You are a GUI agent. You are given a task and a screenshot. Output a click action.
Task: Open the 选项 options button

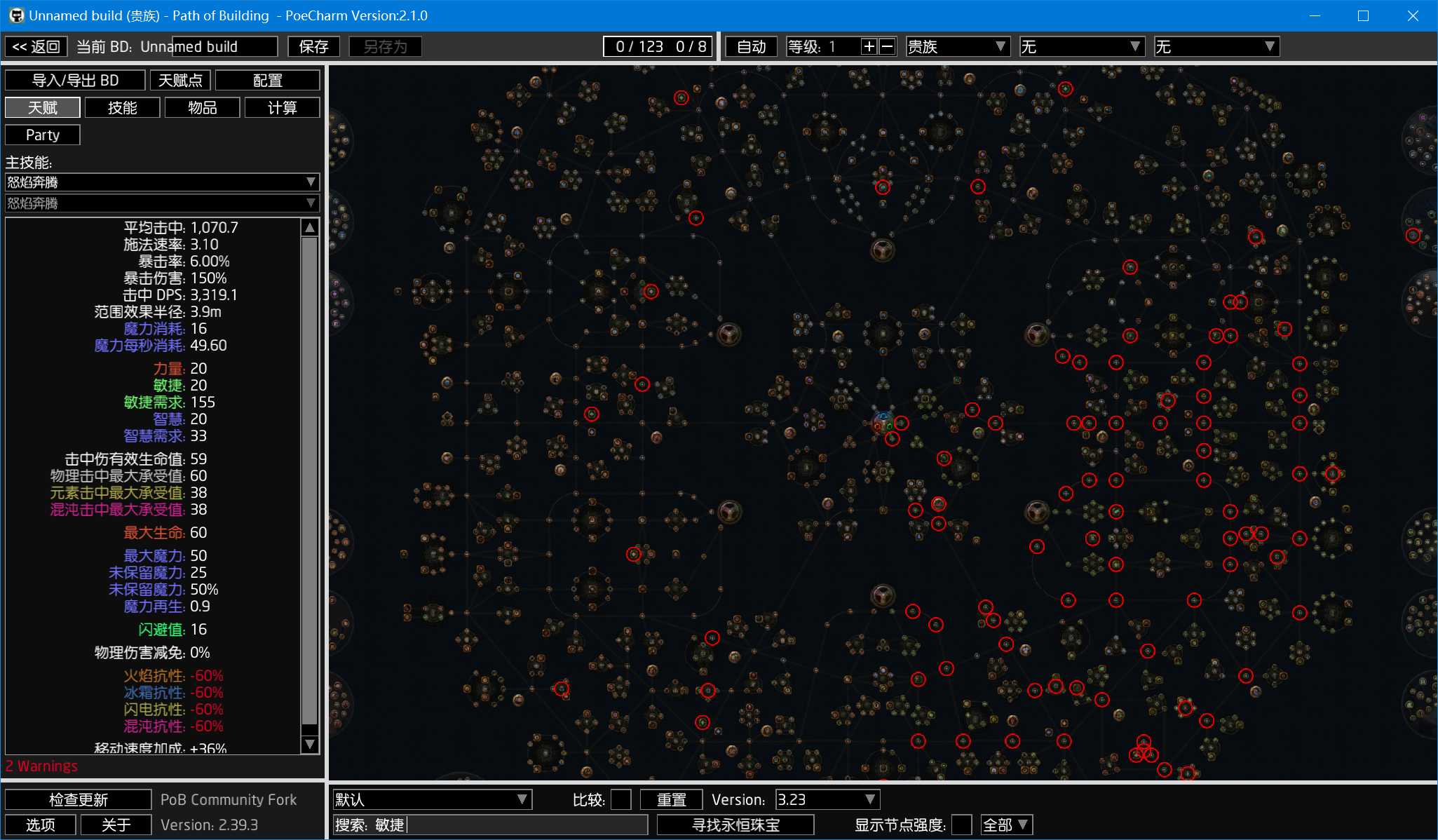(x=41, y=825)
